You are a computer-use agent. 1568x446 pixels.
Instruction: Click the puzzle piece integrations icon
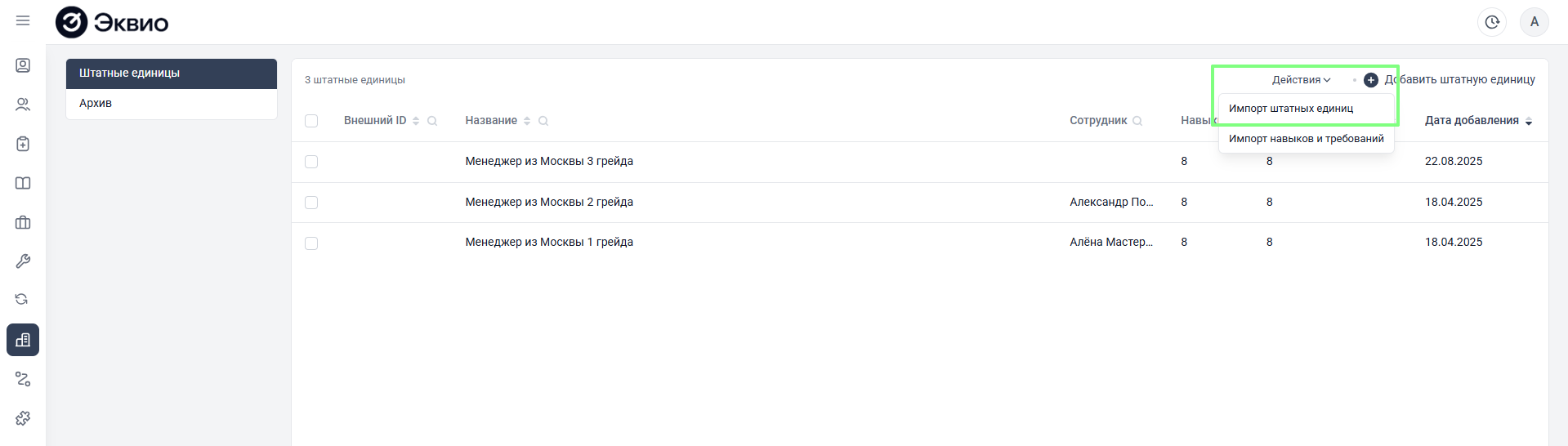[23, 418]
